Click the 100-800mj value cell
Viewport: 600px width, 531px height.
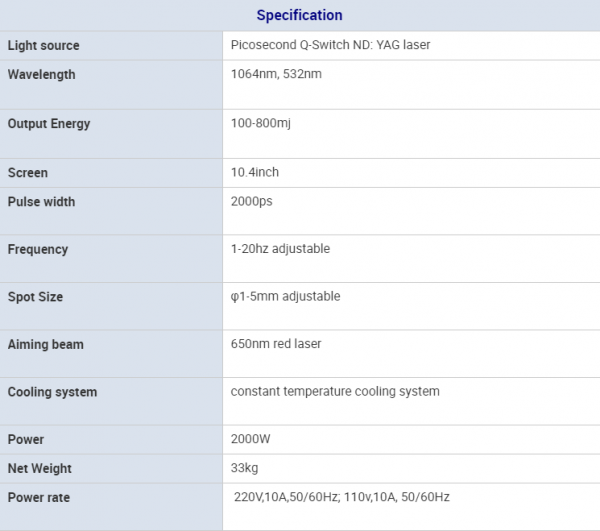[x=261, y=124]
